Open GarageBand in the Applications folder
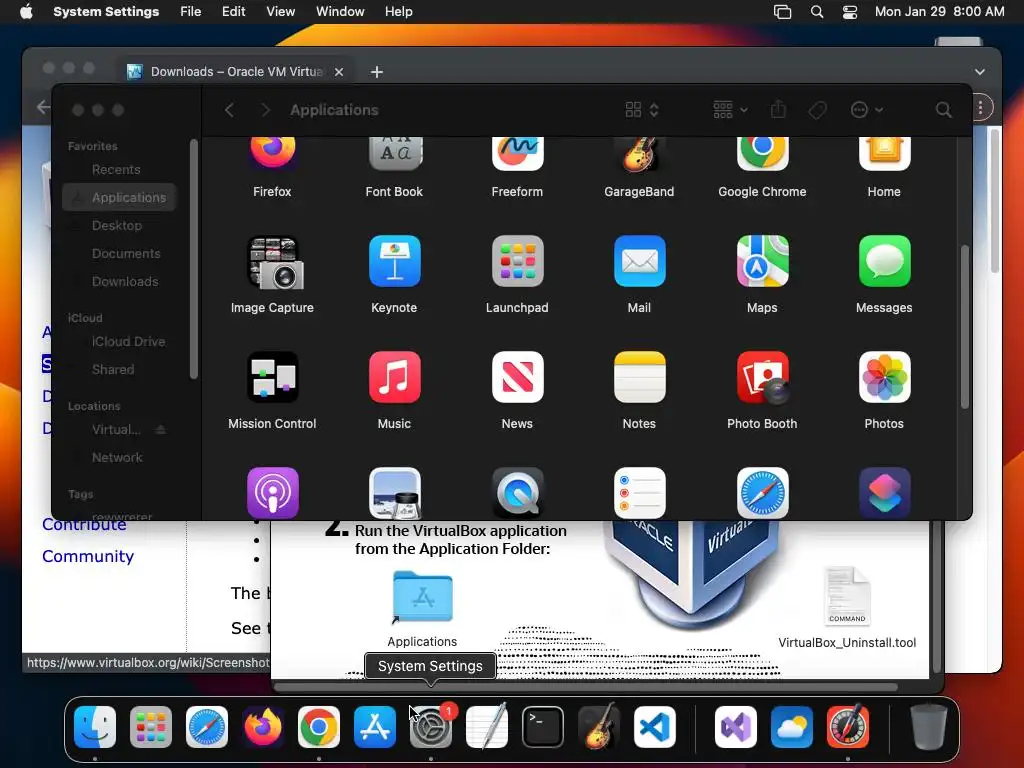Viewport: 1024px width, 768px height. coord(639,155)
